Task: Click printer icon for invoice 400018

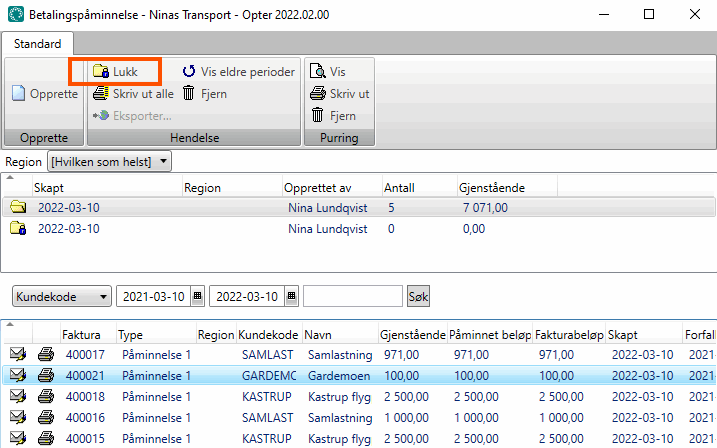Action: (46, 397)
